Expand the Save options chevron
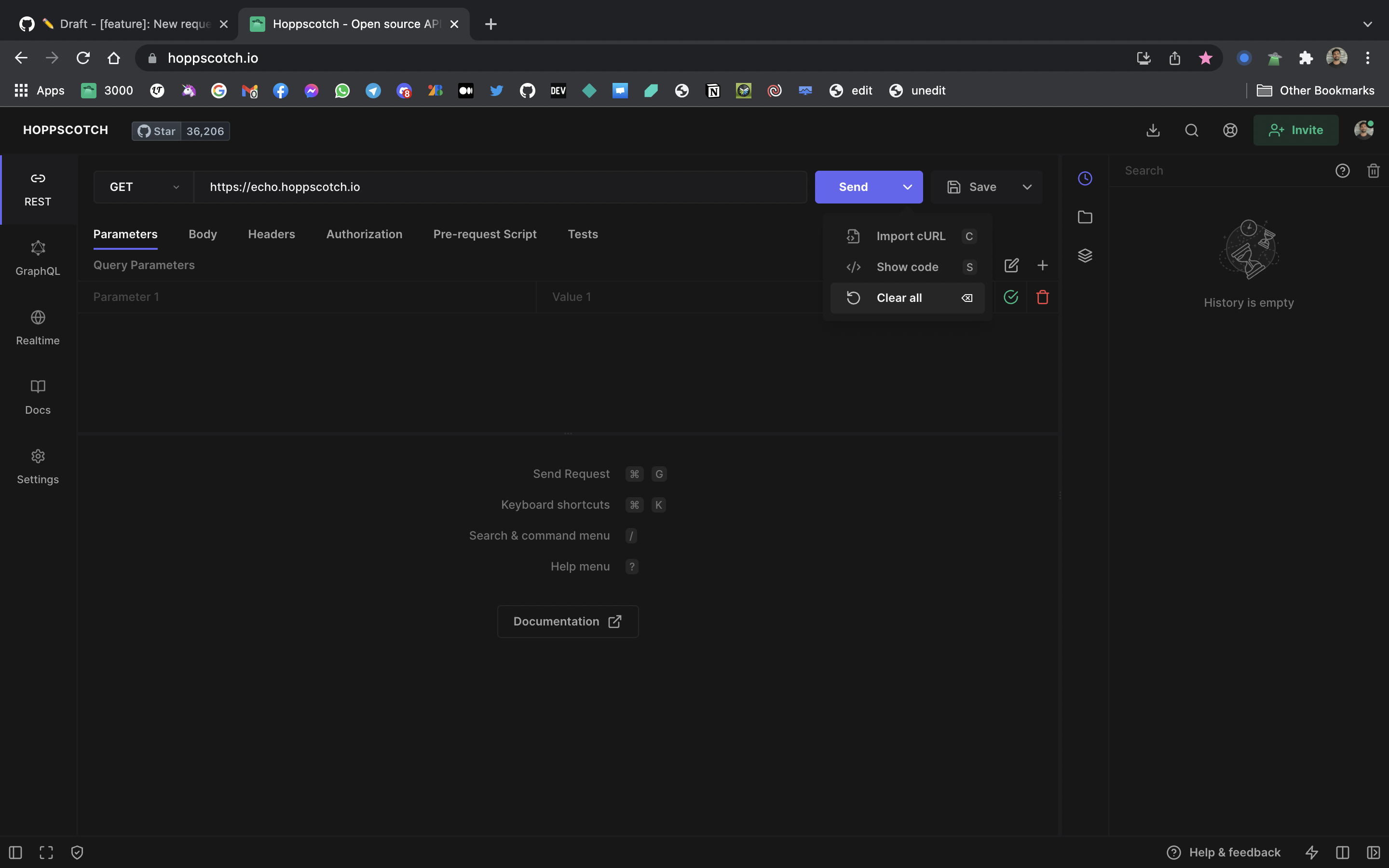 coord(1027,187)
